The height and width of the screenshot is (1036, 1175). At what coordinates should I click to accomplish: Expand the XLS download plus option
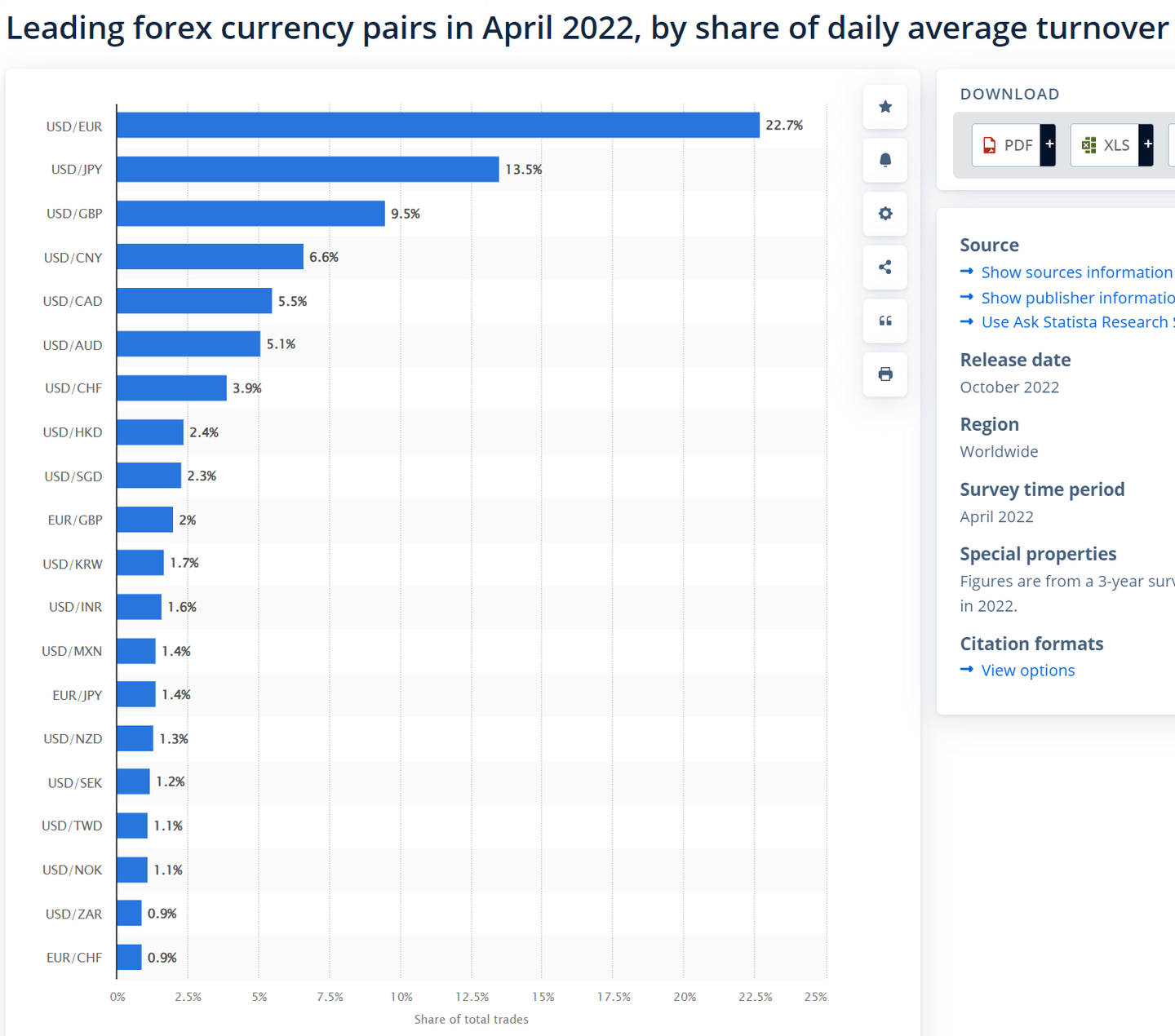pyautogui.click(x=1147, y=144)
